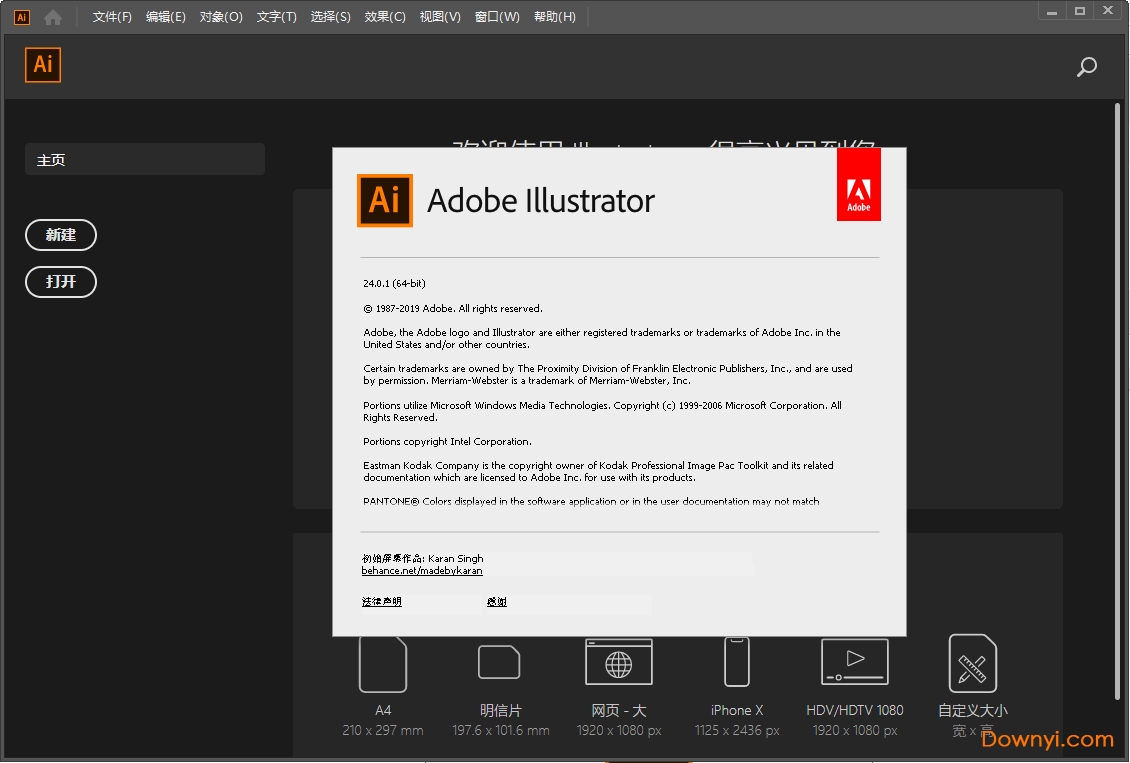This screenshot has width=1130, height=763.
Task: Open the 文件(F) menu
Action: [x=112, y=17]
